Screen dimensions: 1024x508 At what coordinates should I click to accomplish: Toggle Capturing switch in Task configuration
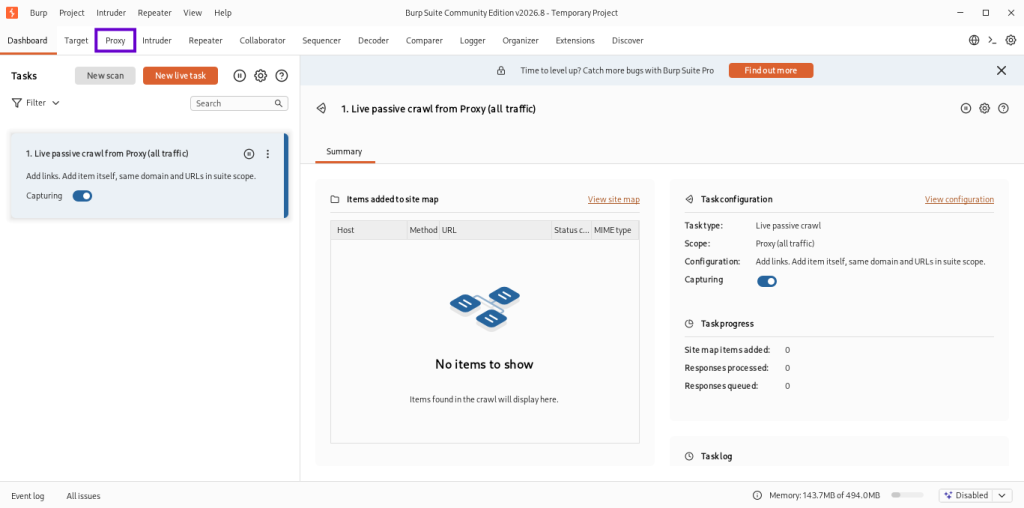point(767,281)
